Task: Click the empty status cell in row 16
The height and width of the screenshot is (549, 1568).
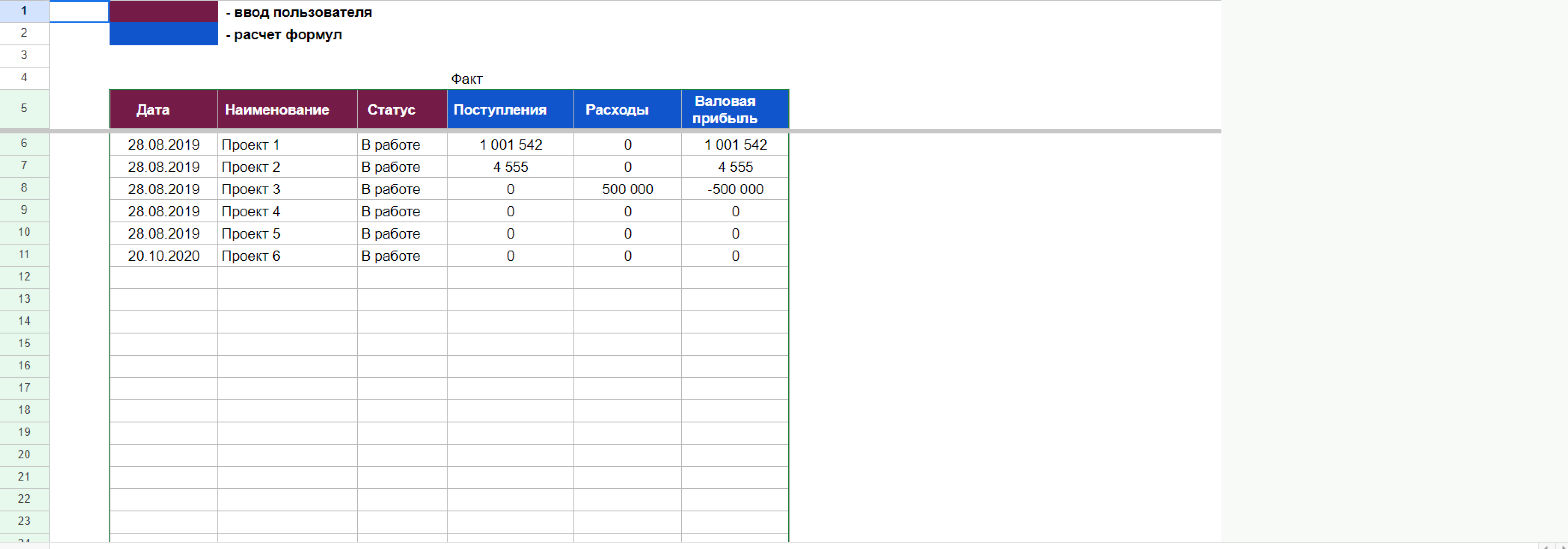Action: (x=402, y=366)
